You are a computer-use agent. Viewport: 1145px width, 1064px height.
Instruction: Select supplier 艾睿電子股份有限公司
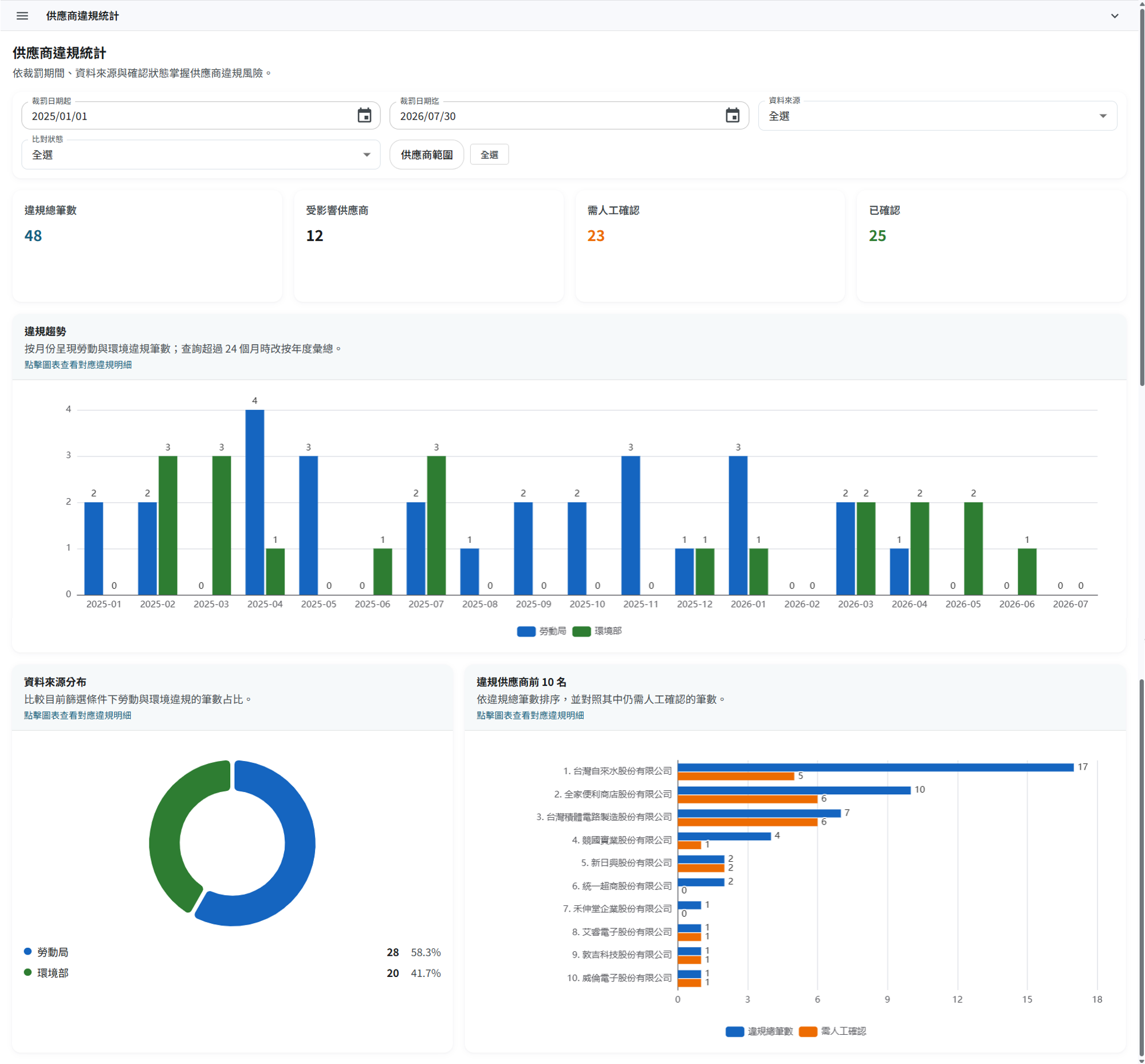point(622,932)
